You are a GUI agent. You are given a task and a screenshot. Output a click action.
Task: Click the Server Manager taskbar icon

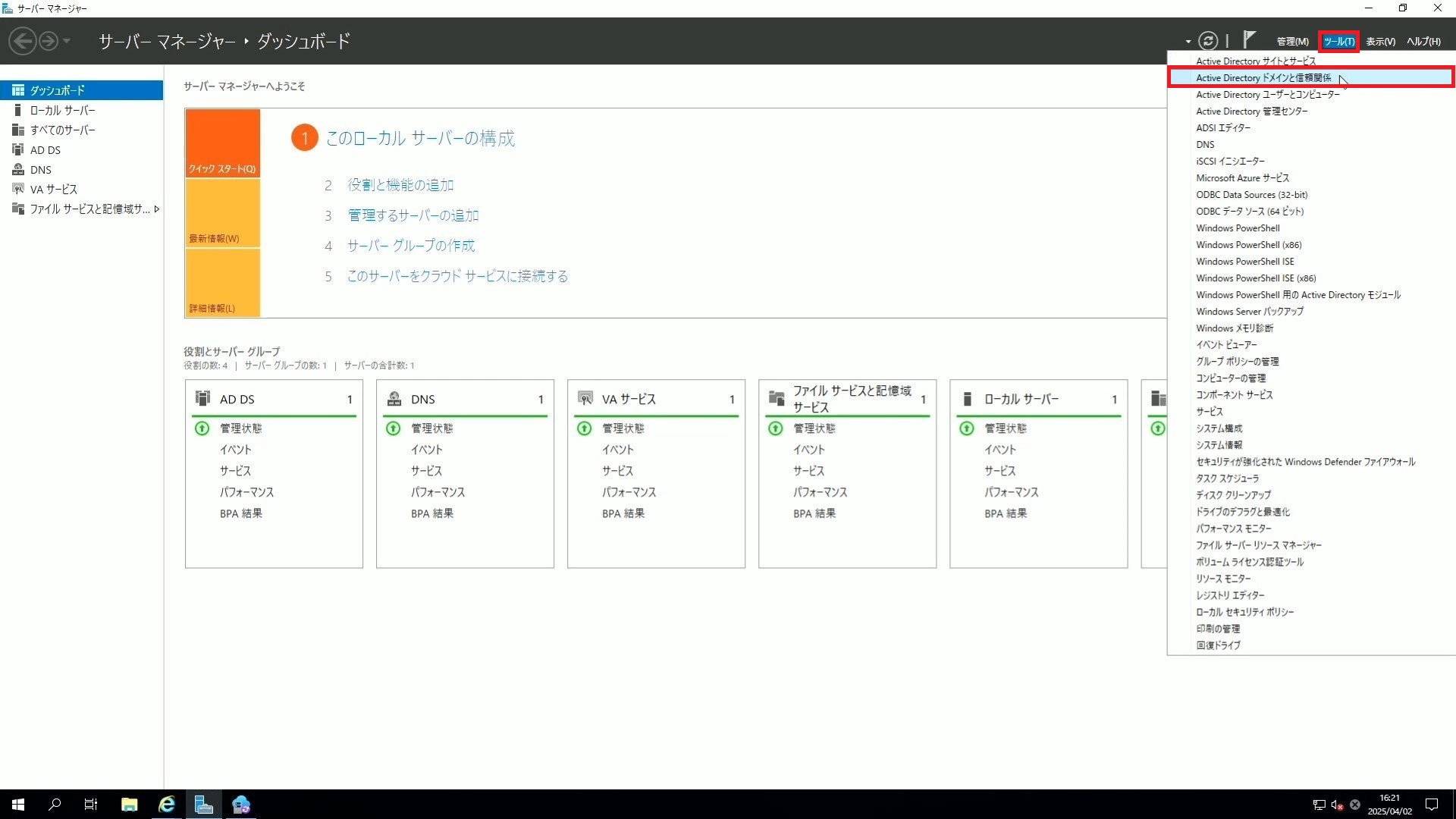203,805
